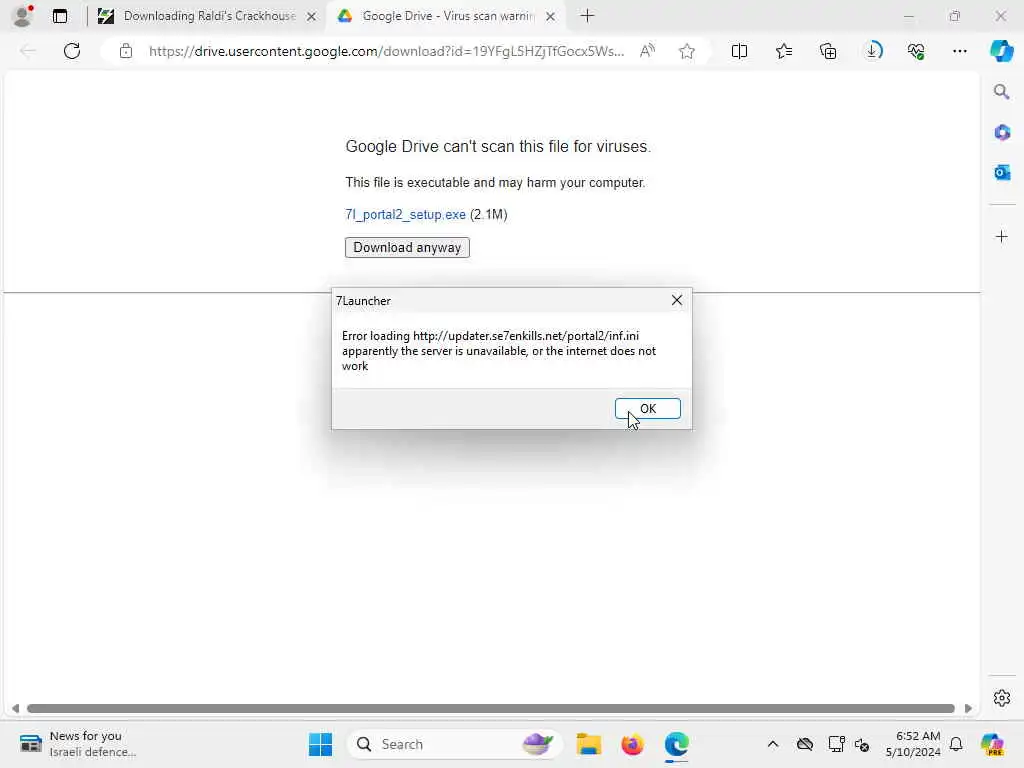1024x768 pixels.
Task: Select the Google Drive Virus scan warning tab
Action: [x=447, y=16]
